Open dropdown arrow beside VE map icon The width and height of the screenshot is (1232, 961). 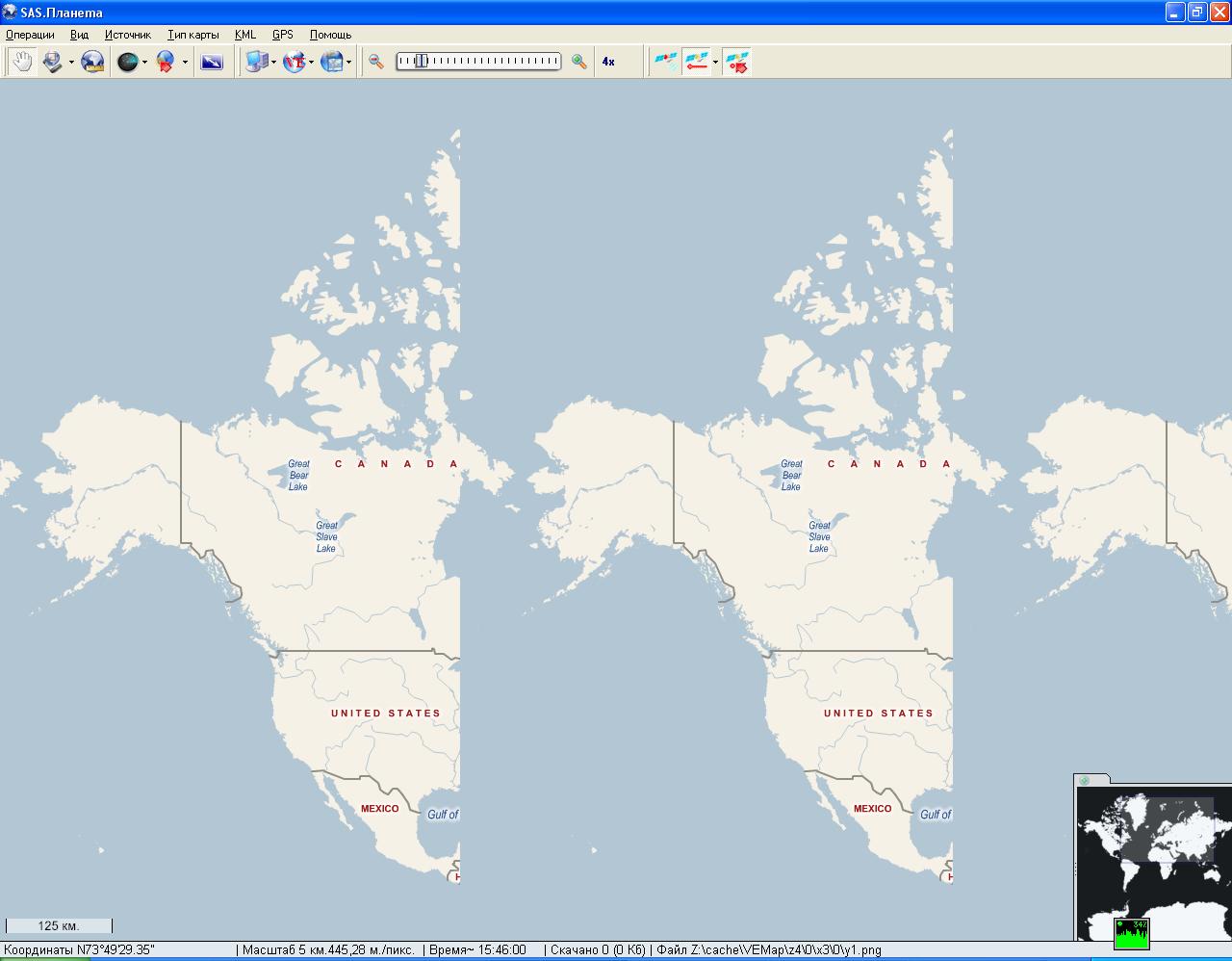[311, 63]
